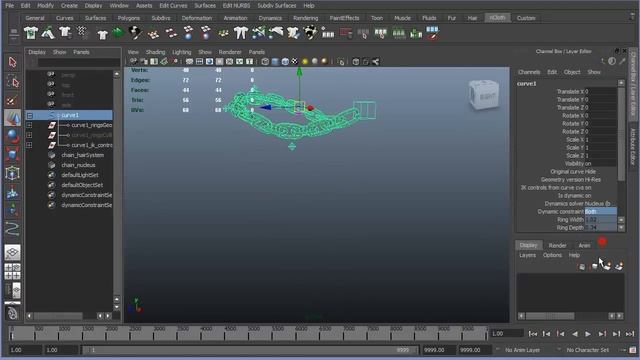Open the File menu
The image size is (640, 360).
(10, 6)
